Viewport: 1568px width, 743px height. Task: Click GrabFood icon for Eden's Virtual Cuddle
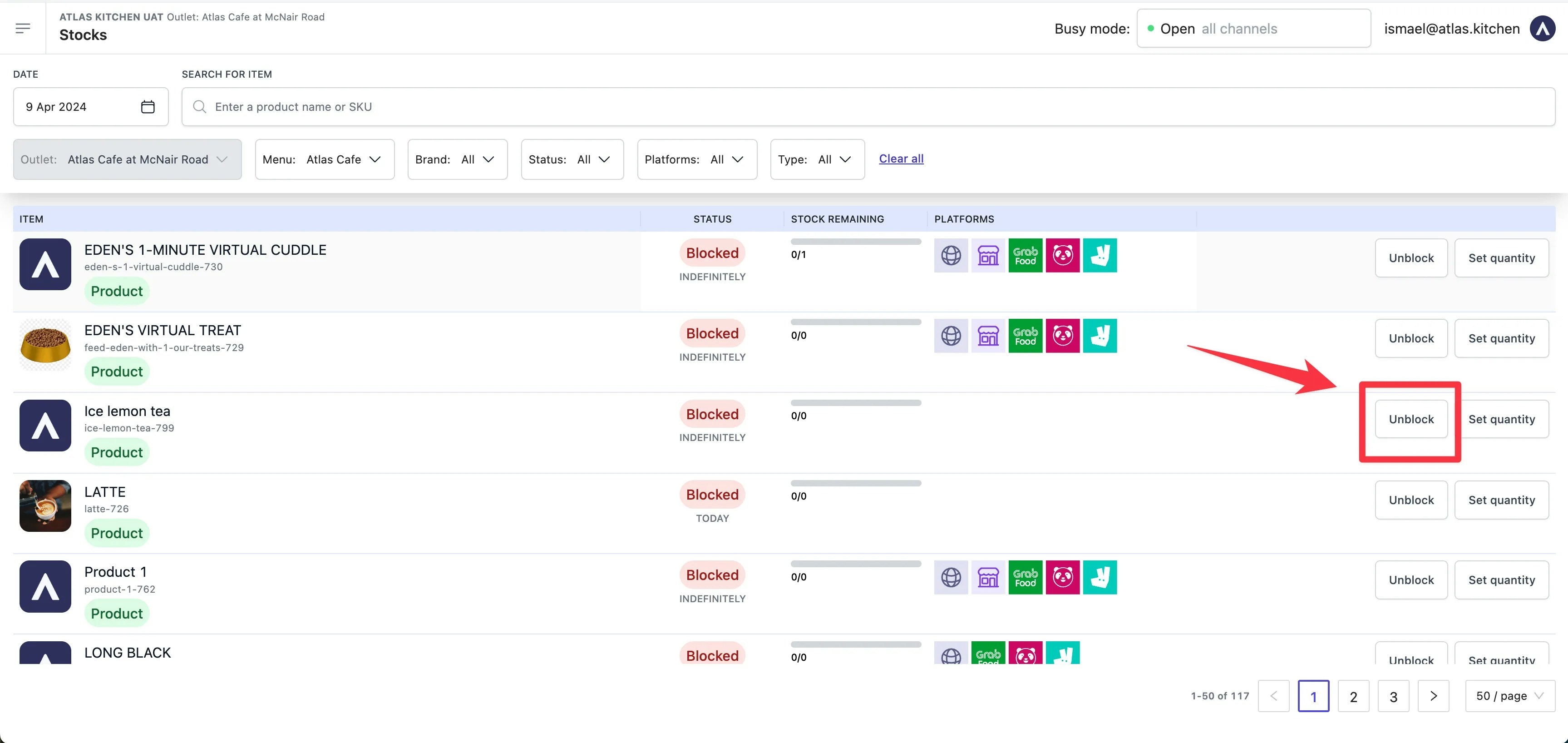[x=1025, y=255]
